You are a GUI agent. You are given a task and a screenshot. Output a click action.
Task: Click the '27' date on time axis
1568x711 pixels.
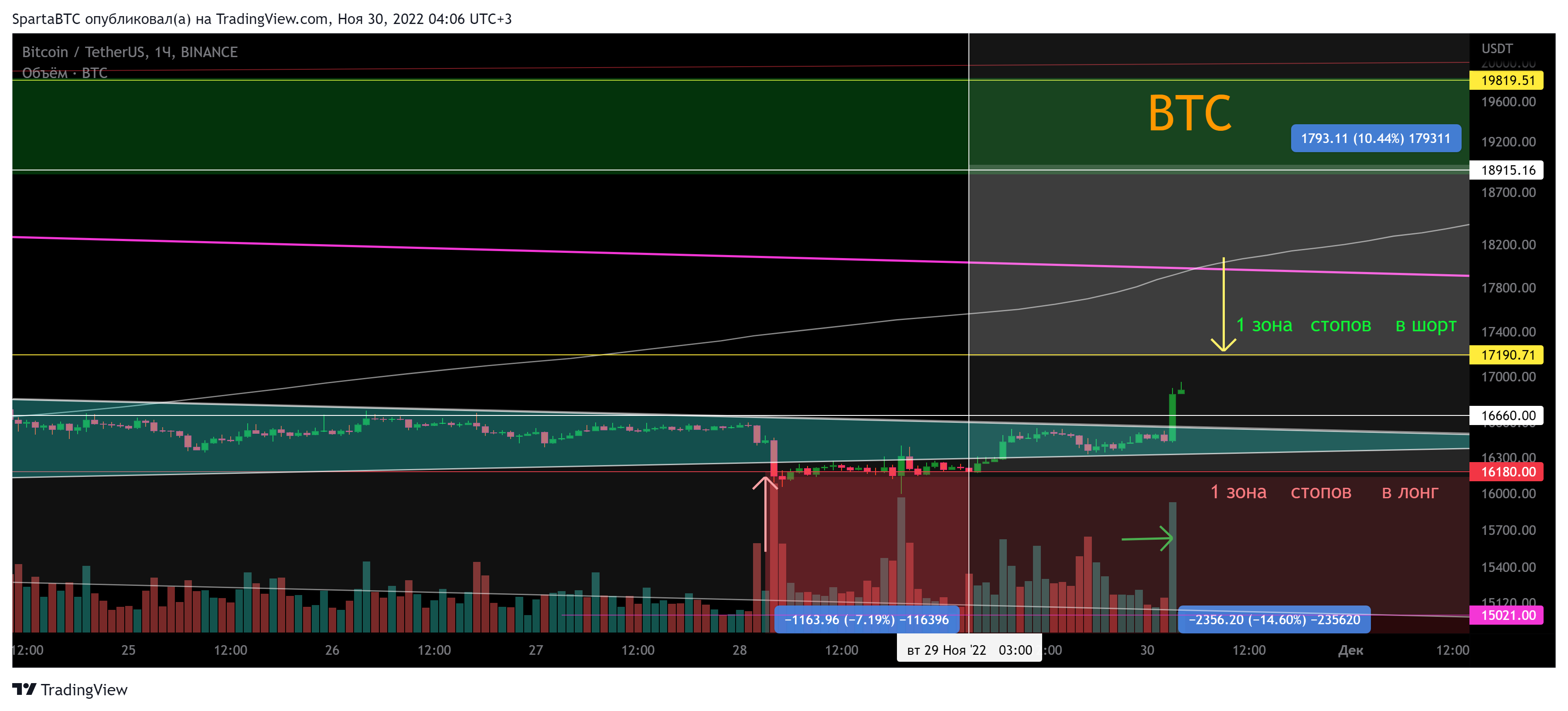point(535,650)
